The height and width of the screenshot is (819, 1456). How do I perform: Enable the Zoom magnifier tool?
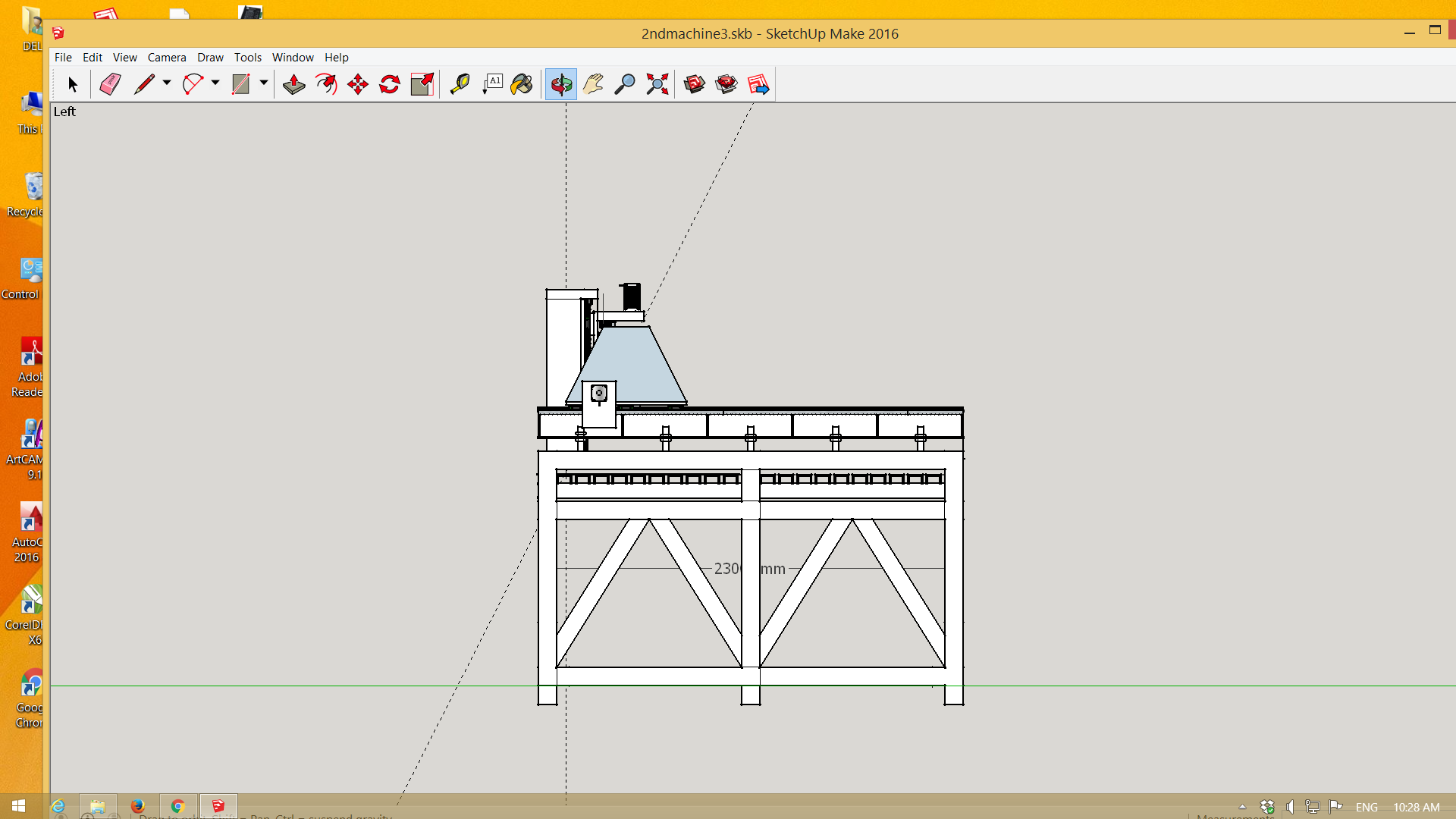pyautogui.click(x=625, y=84)
